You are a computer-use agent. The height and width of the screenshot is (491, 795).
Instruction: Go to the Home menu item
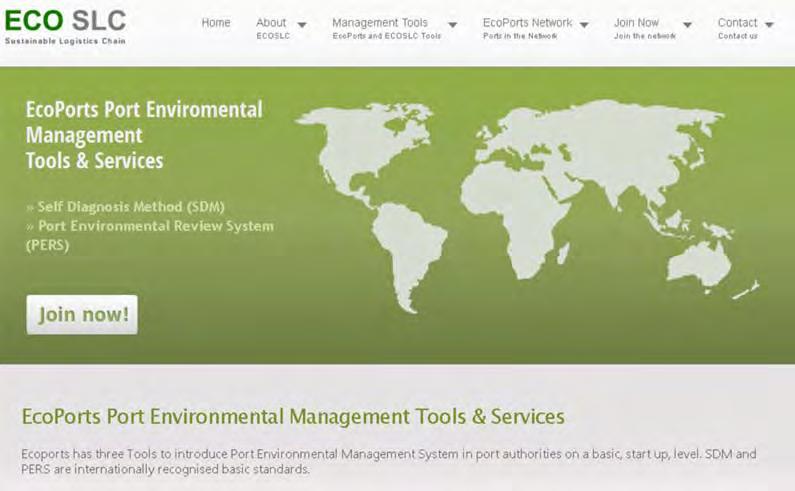[216, 23]
